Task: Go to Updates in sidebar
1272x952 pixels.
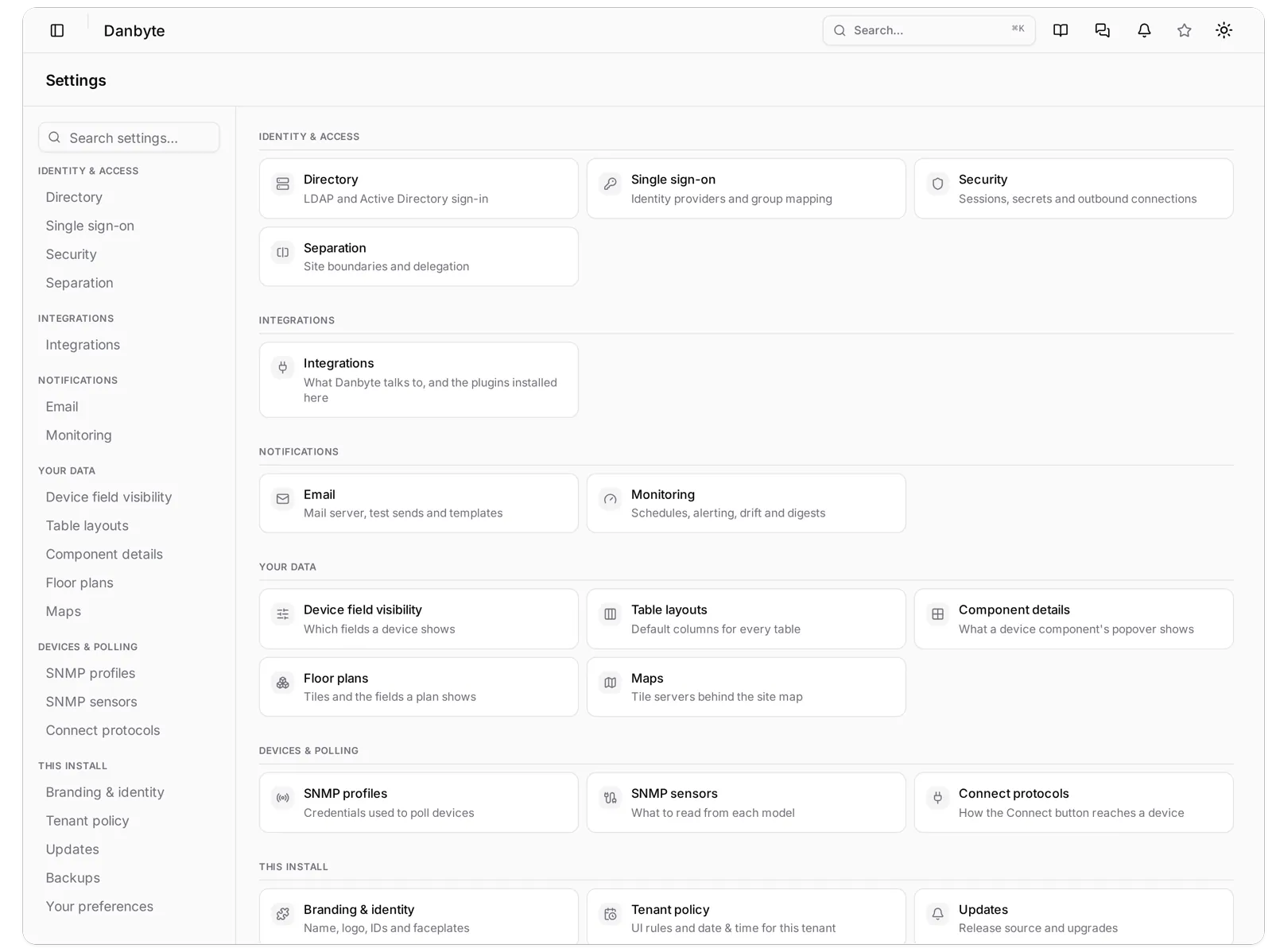Action: (72, 849)
